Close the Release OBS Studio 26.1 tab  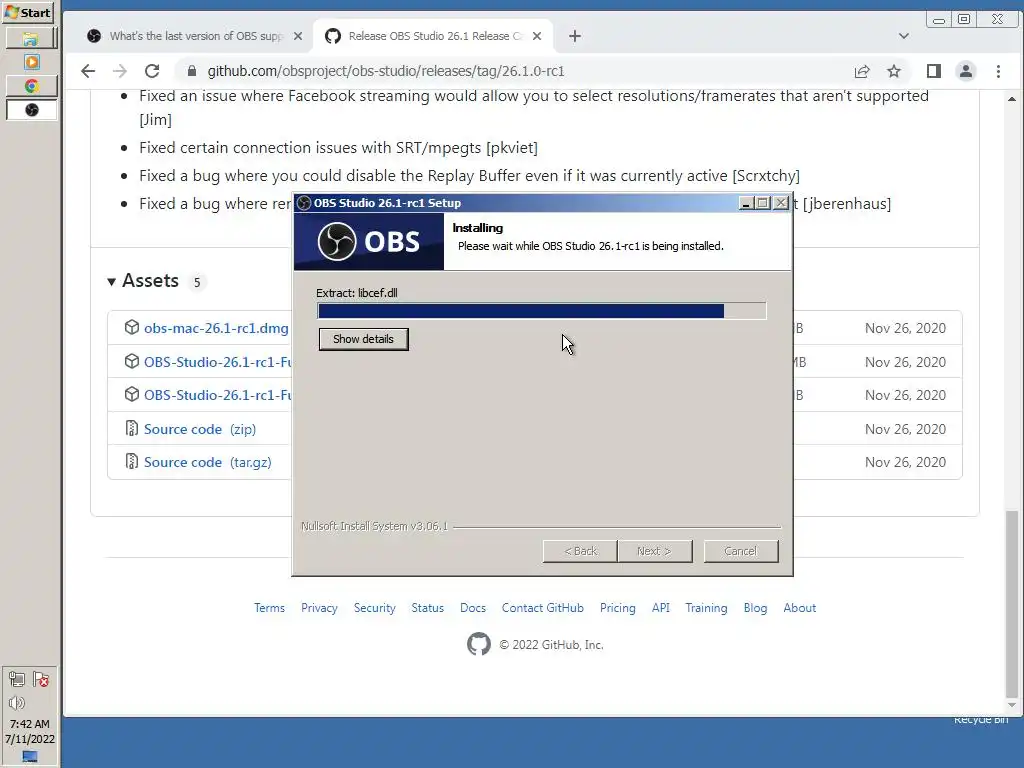coord(537,36)
